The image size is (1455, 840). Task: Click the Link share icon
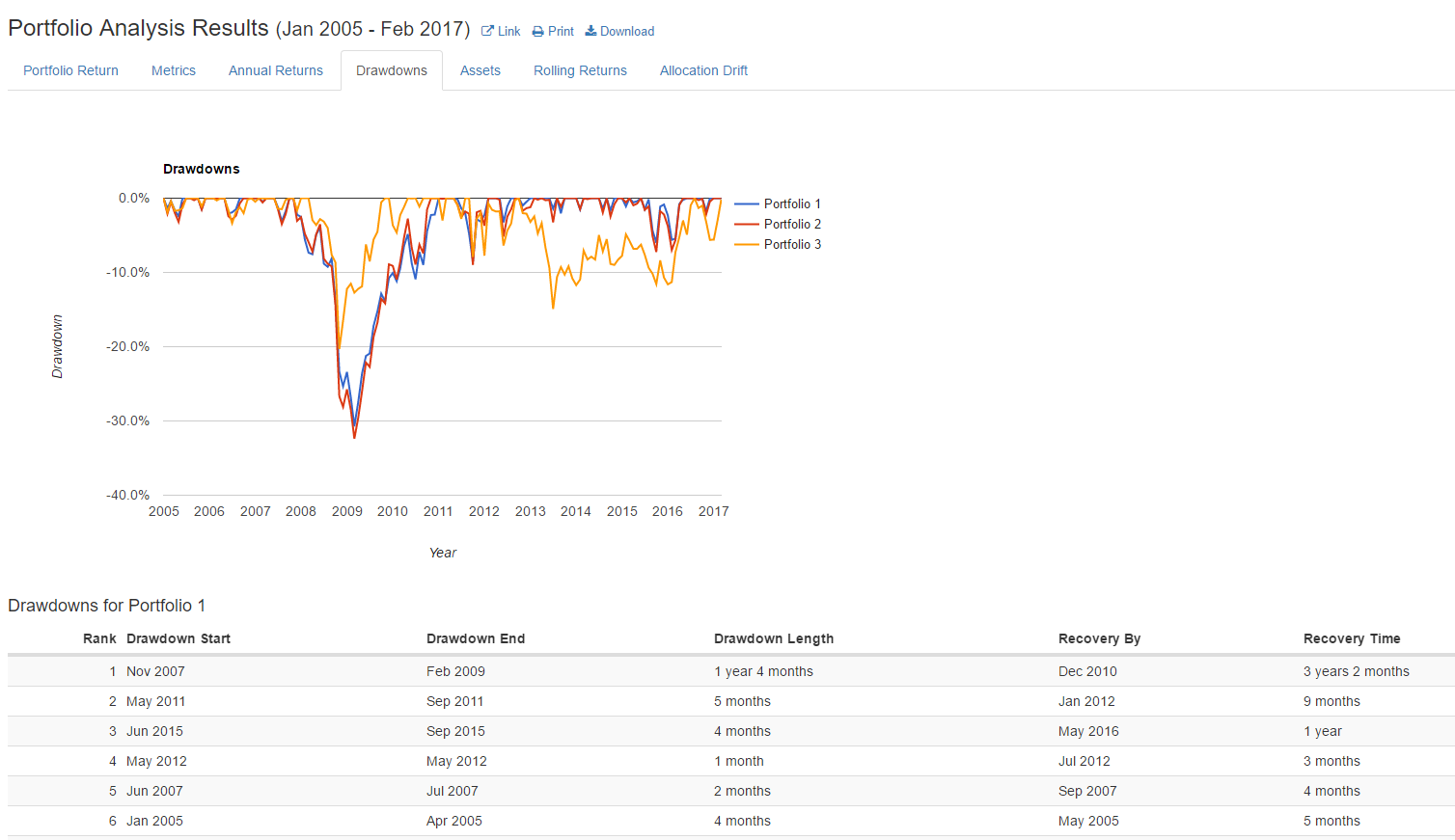(487, 31)
